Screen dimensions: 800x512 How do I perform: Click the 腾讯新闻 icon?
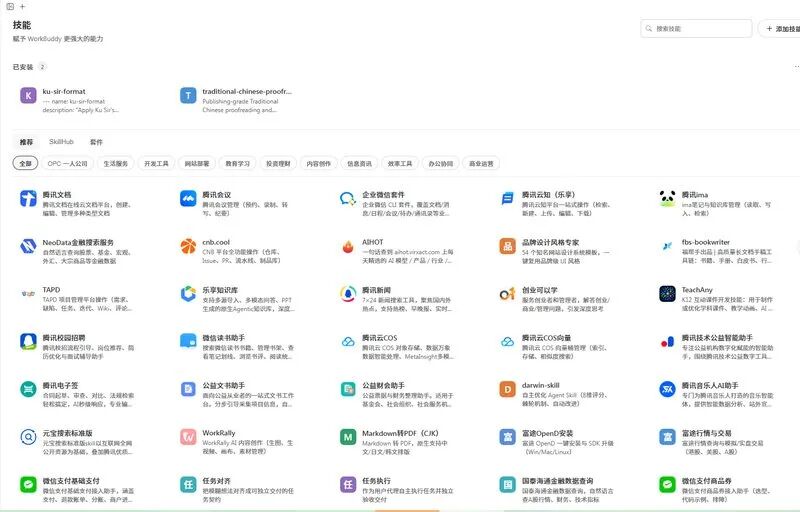(x=348, y=294)
